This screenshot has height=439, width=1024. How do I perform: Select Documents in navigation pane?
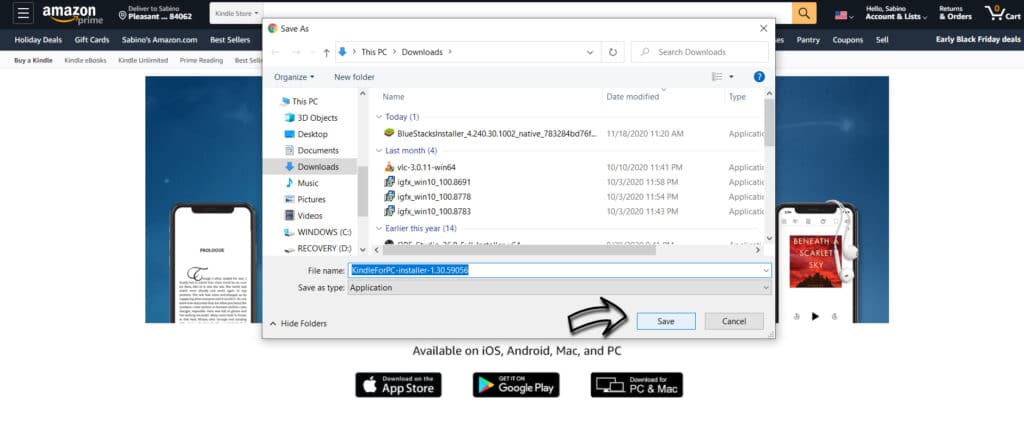coord(311,150)
